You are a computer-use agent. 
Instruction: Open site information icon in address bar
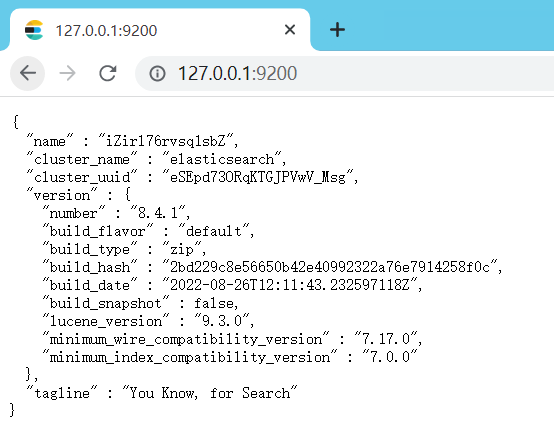157,74
